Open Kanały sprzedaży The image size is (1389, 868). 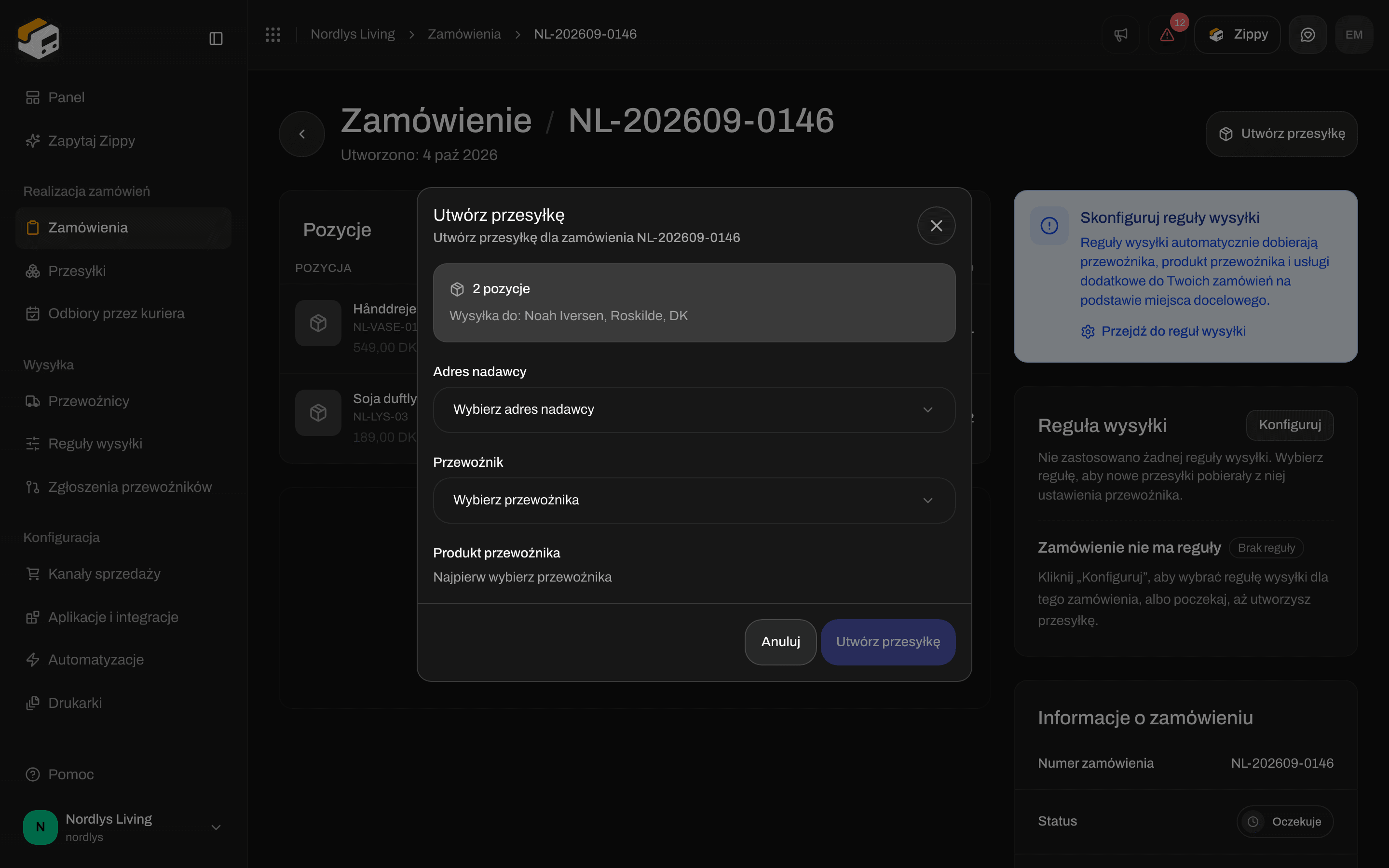click(x=123, y=574)
